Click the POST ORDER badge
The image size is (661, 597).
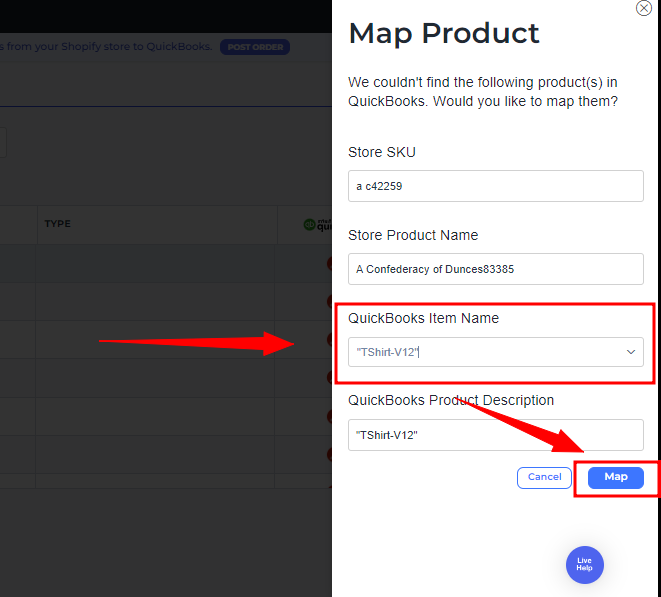point(255,47)
